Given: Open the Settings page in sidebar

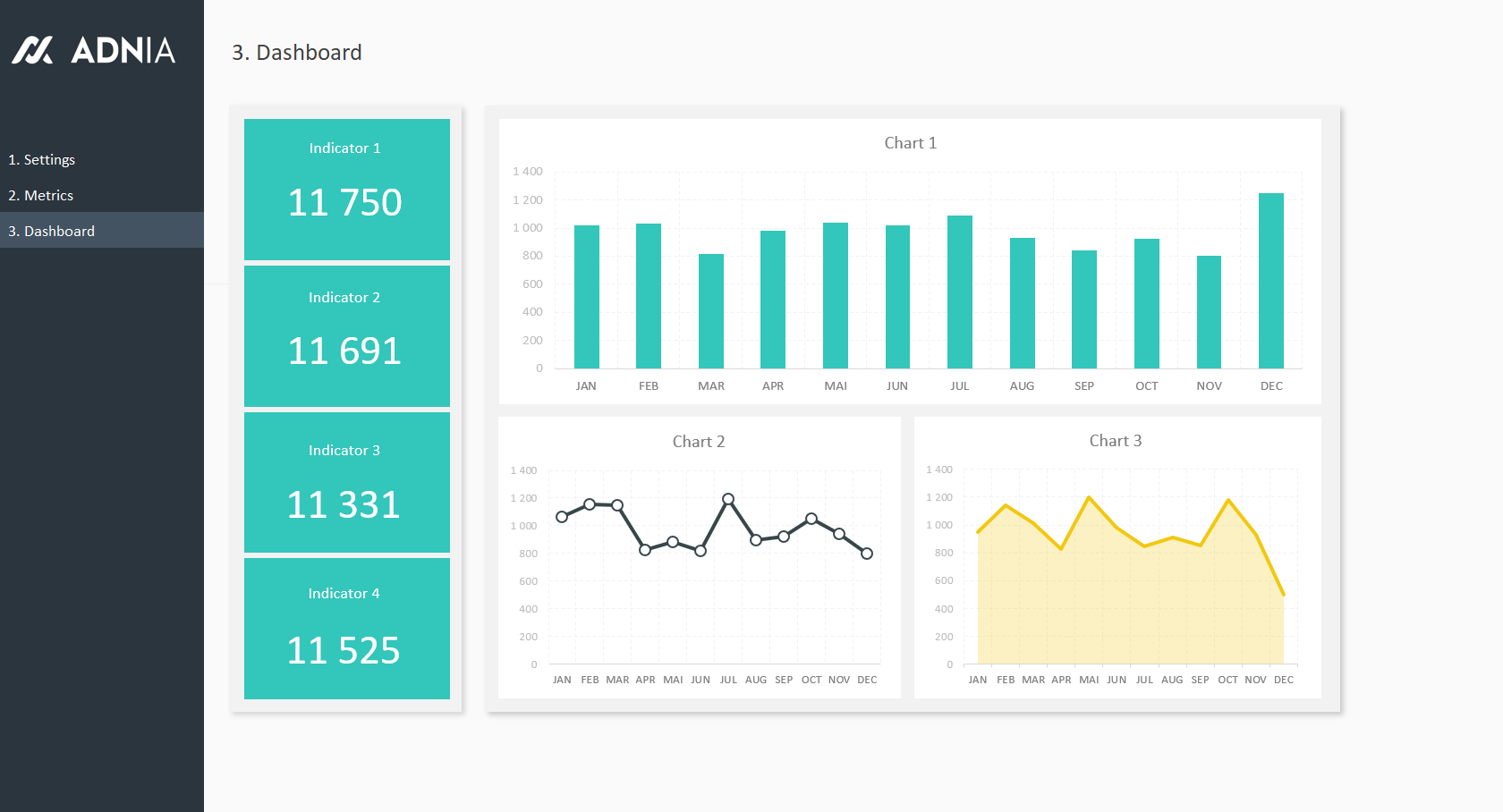Looking at the screenshot, I should [42, 160].
